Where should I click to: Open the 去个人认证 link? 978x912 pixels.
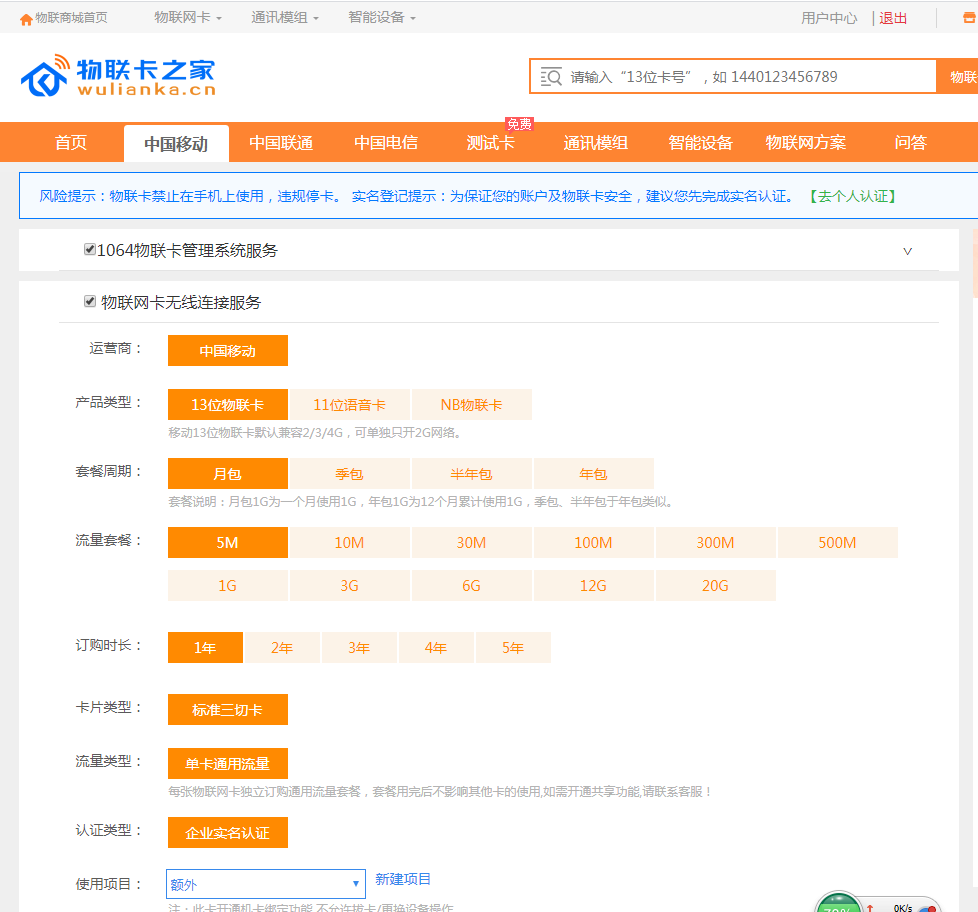(x=852, y=196)
